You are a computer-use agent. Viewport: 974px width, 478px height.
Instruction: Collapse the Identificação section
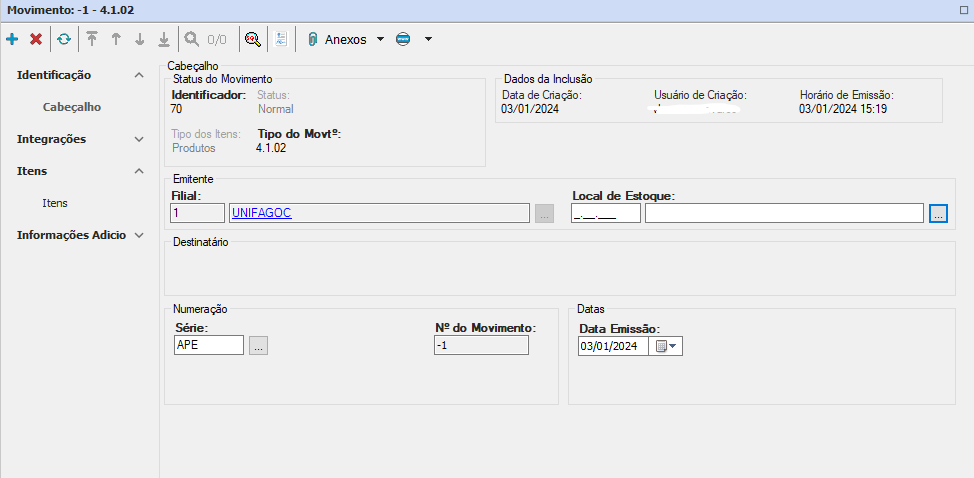pyautogui.click(x=139, y=75)
